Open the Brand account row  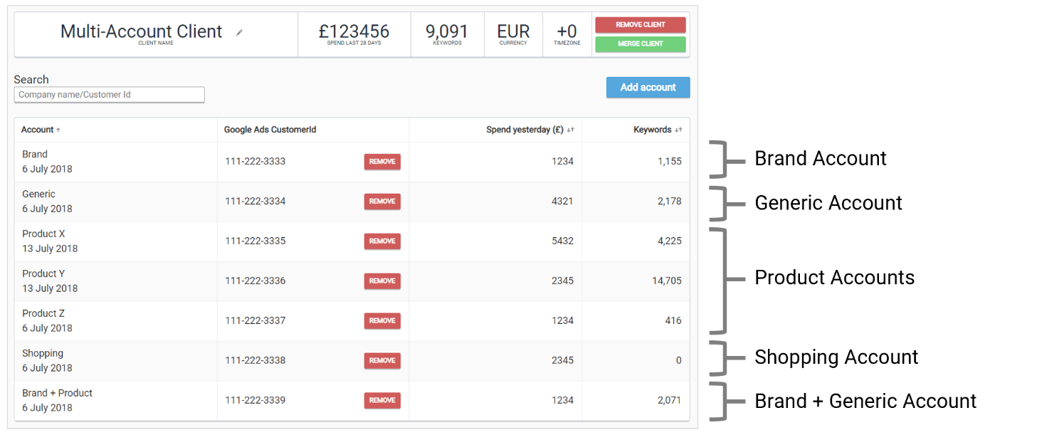tap(35, 155)
